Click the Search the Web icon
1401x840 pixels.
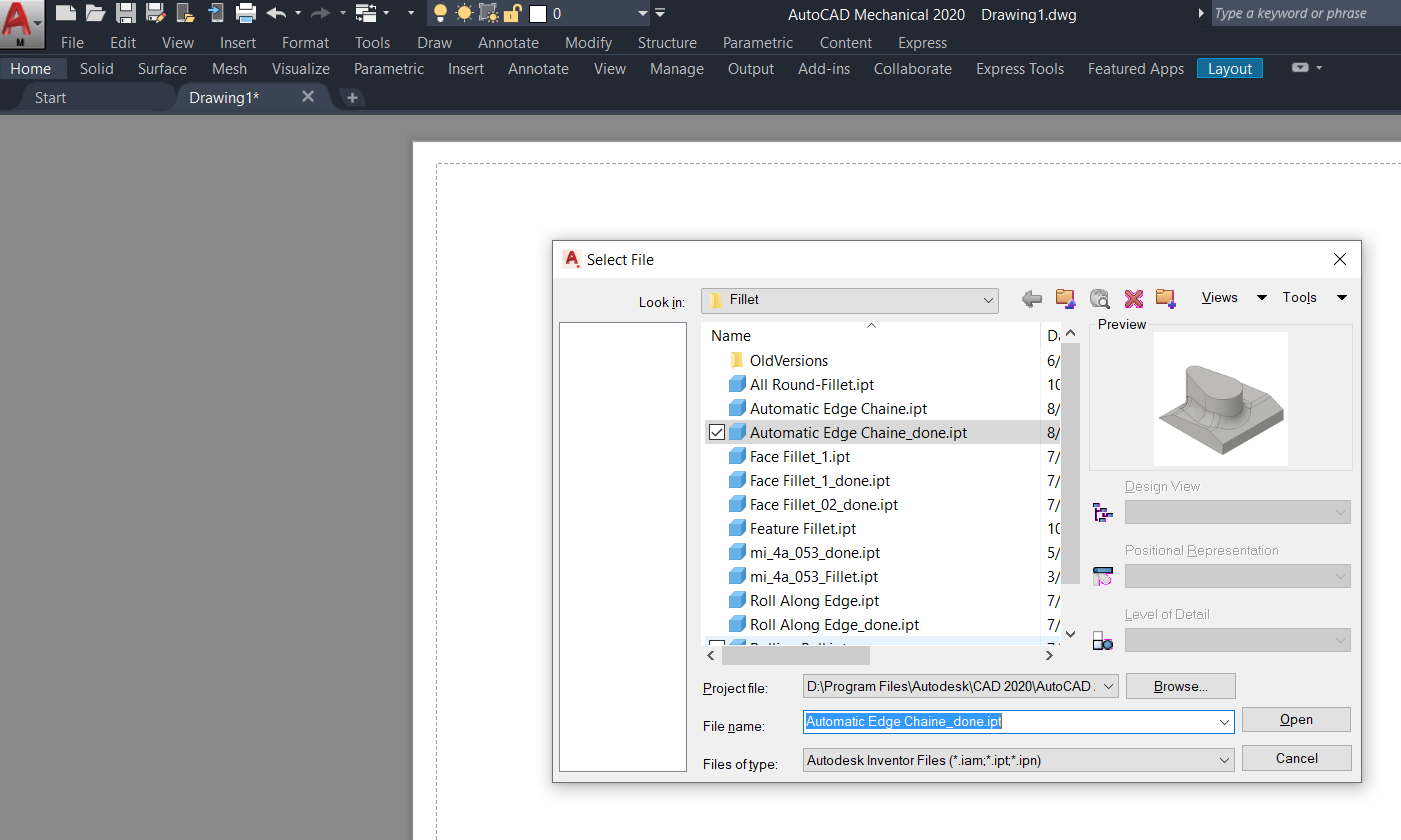click(1099, 299)
